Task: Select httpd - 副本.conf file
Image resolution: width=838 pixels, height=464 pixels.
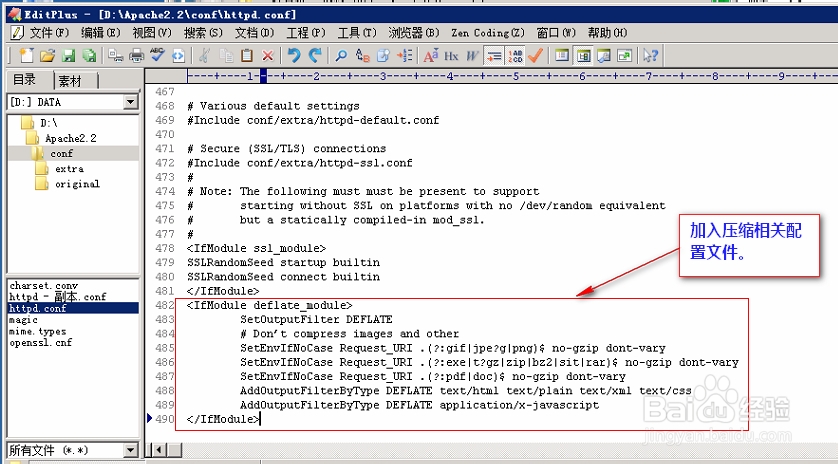Action: pyautogui.click(x=58, y=297)
